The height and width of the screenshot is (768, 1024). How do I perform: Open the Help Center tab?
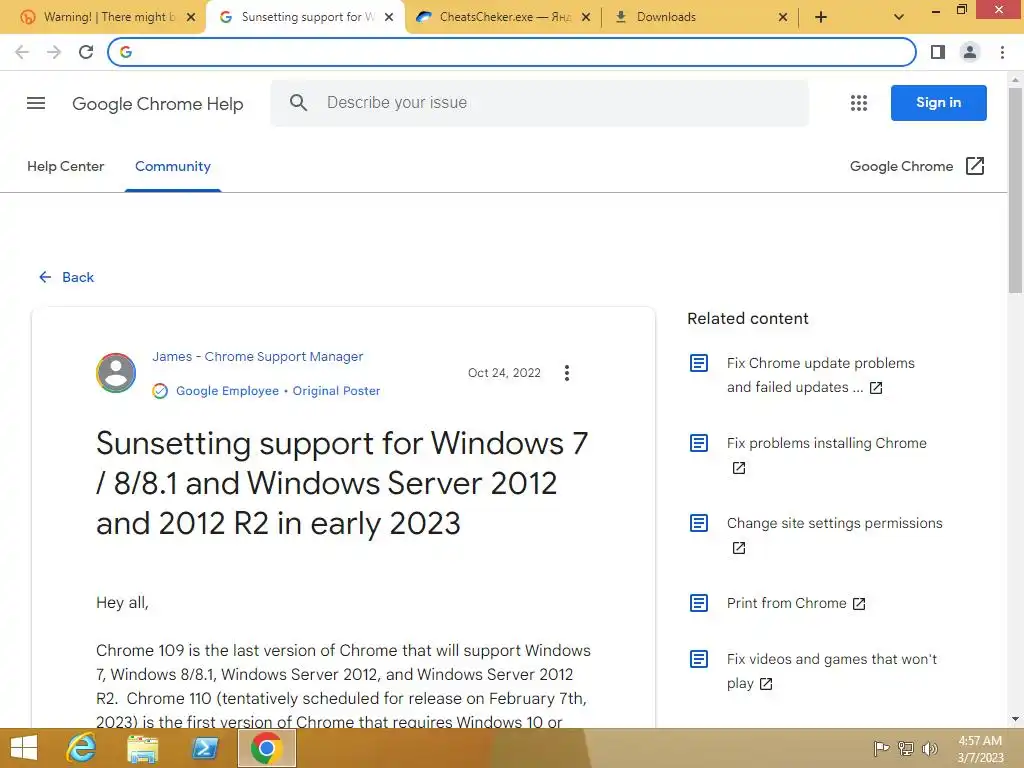tap(65, 166)
